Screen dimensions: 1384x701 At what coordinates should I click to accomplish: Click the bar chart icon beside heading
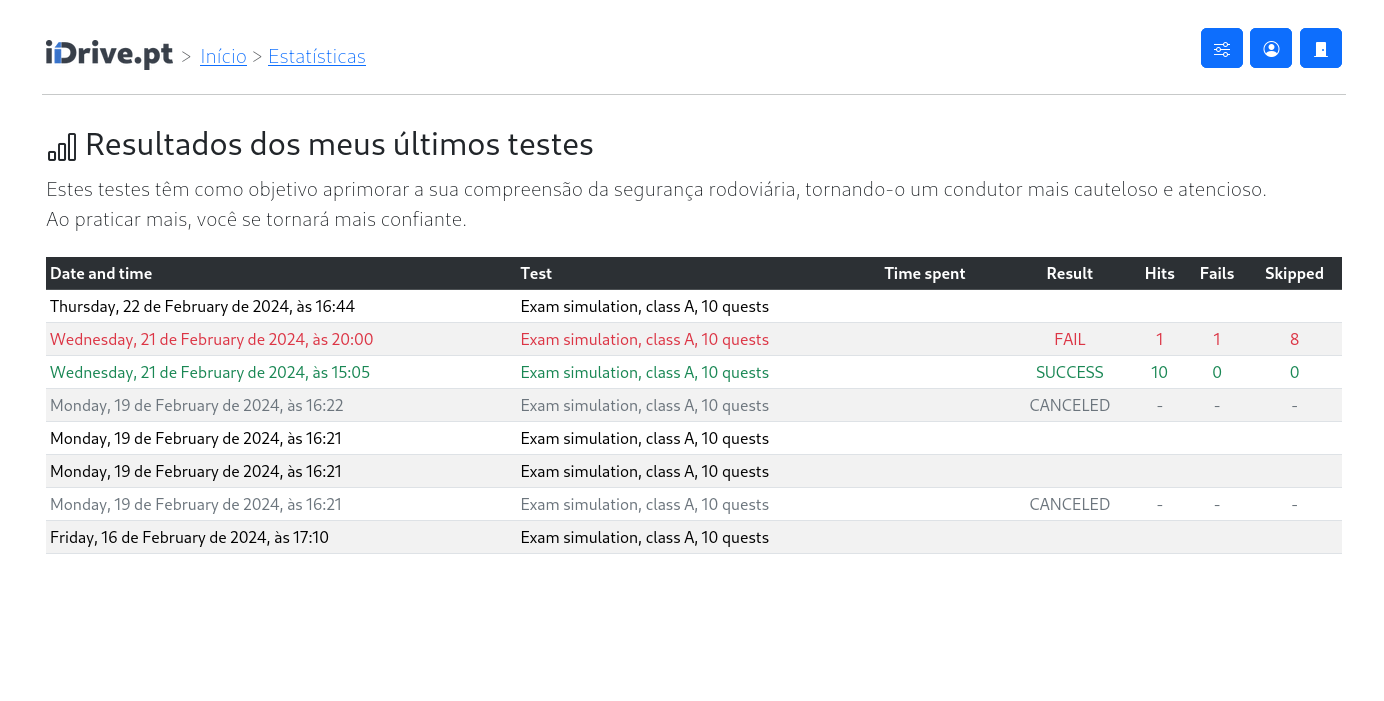(62, 146)
